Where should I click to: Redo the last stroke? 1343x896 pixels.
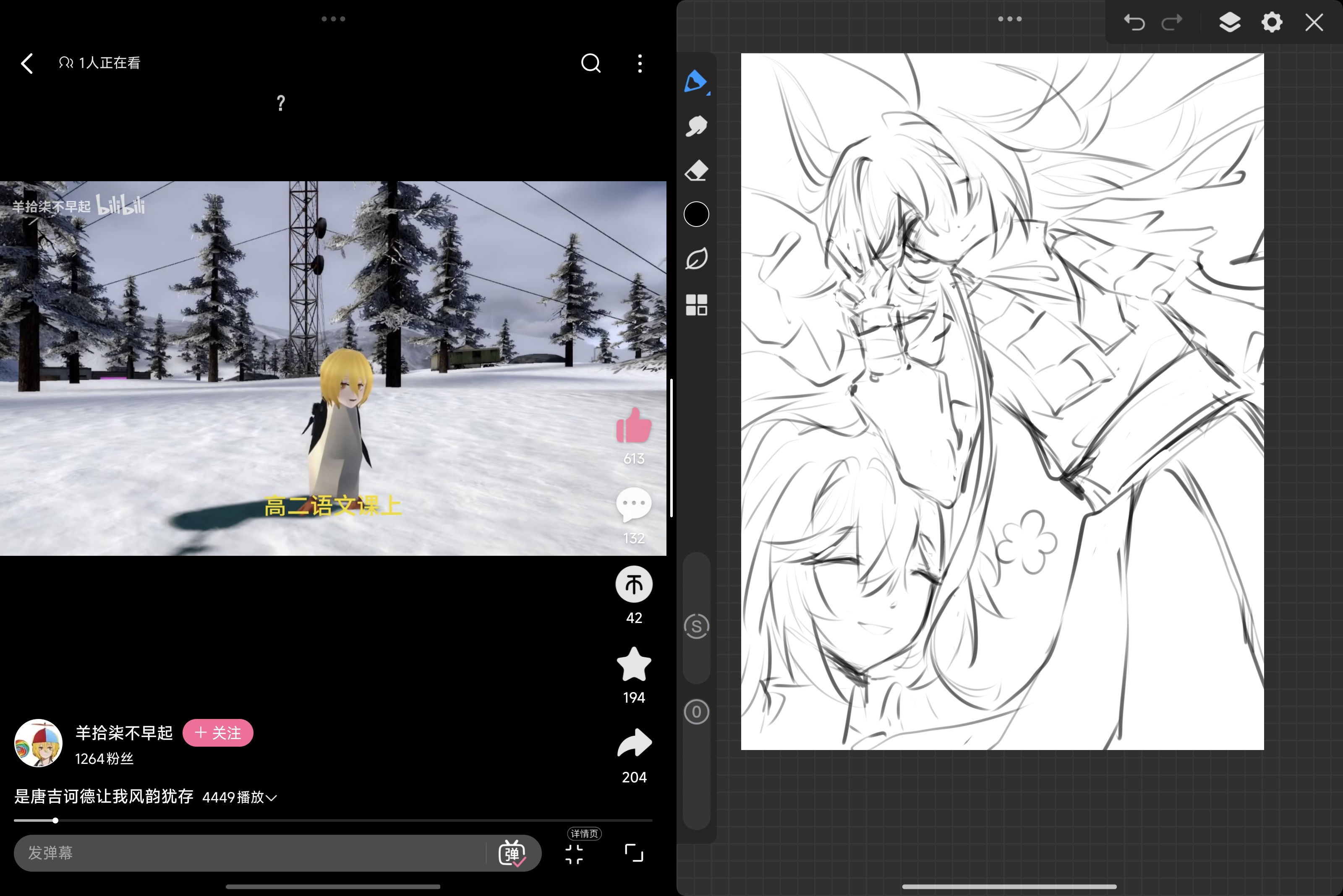[x=1172, y=23]
